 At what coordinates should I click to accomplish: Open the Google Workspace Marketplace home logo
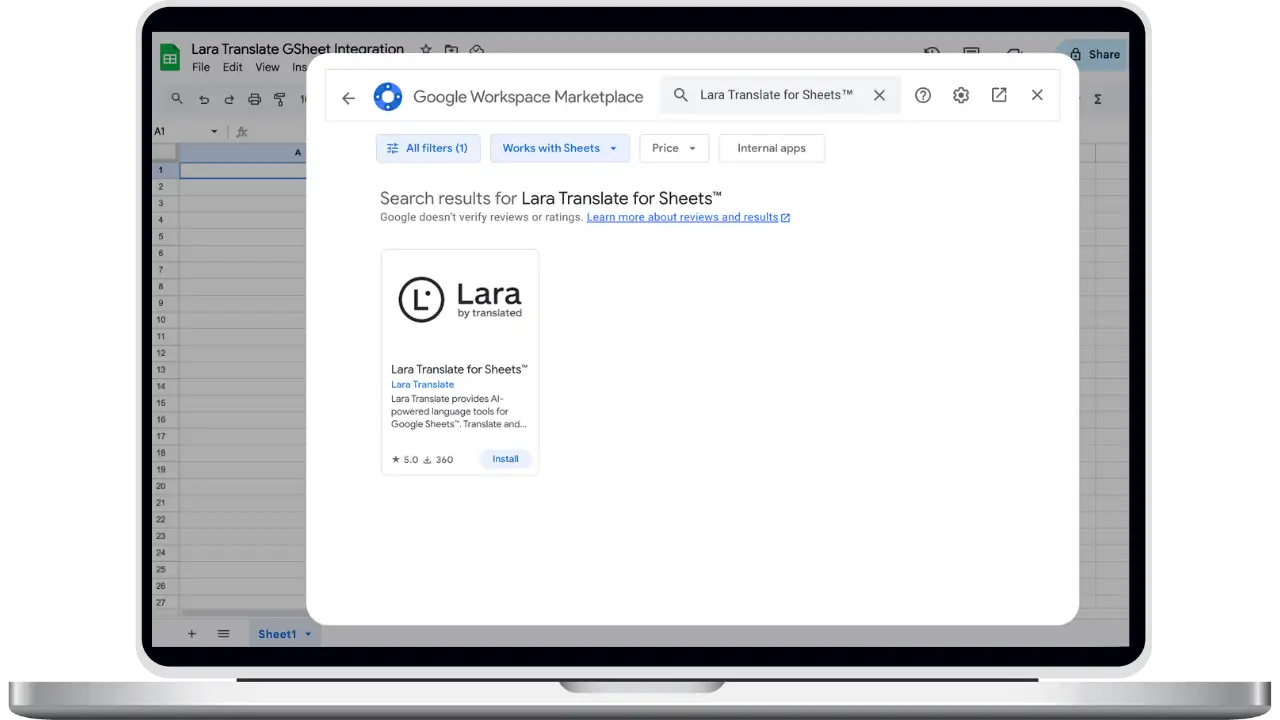[388, 96]
